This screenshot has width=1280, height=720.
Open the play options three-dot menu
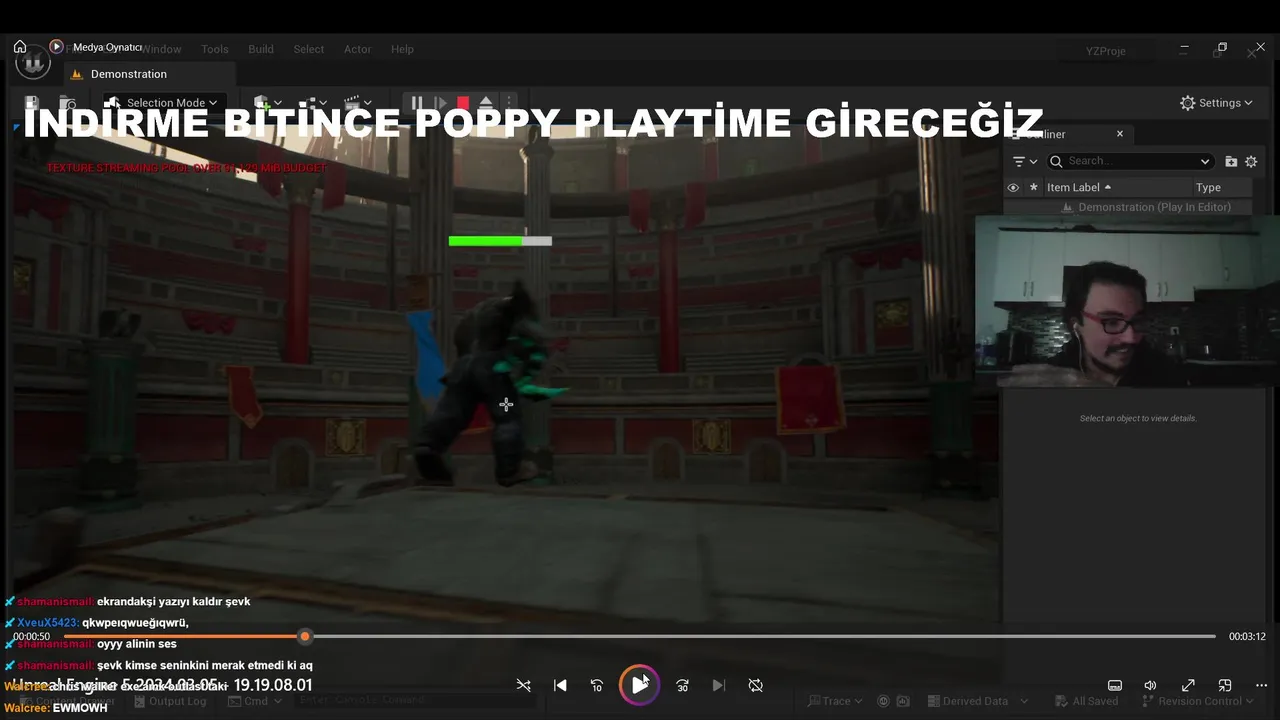(x=508, y=103)
